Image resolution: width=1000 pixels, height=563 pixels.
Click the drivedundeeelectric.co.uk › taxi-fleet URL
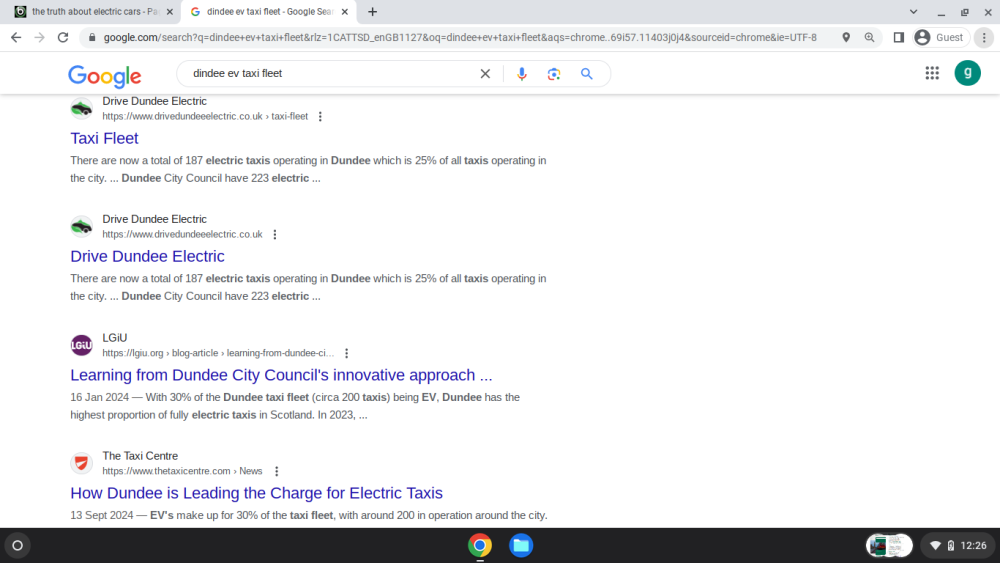coord(205,117)
